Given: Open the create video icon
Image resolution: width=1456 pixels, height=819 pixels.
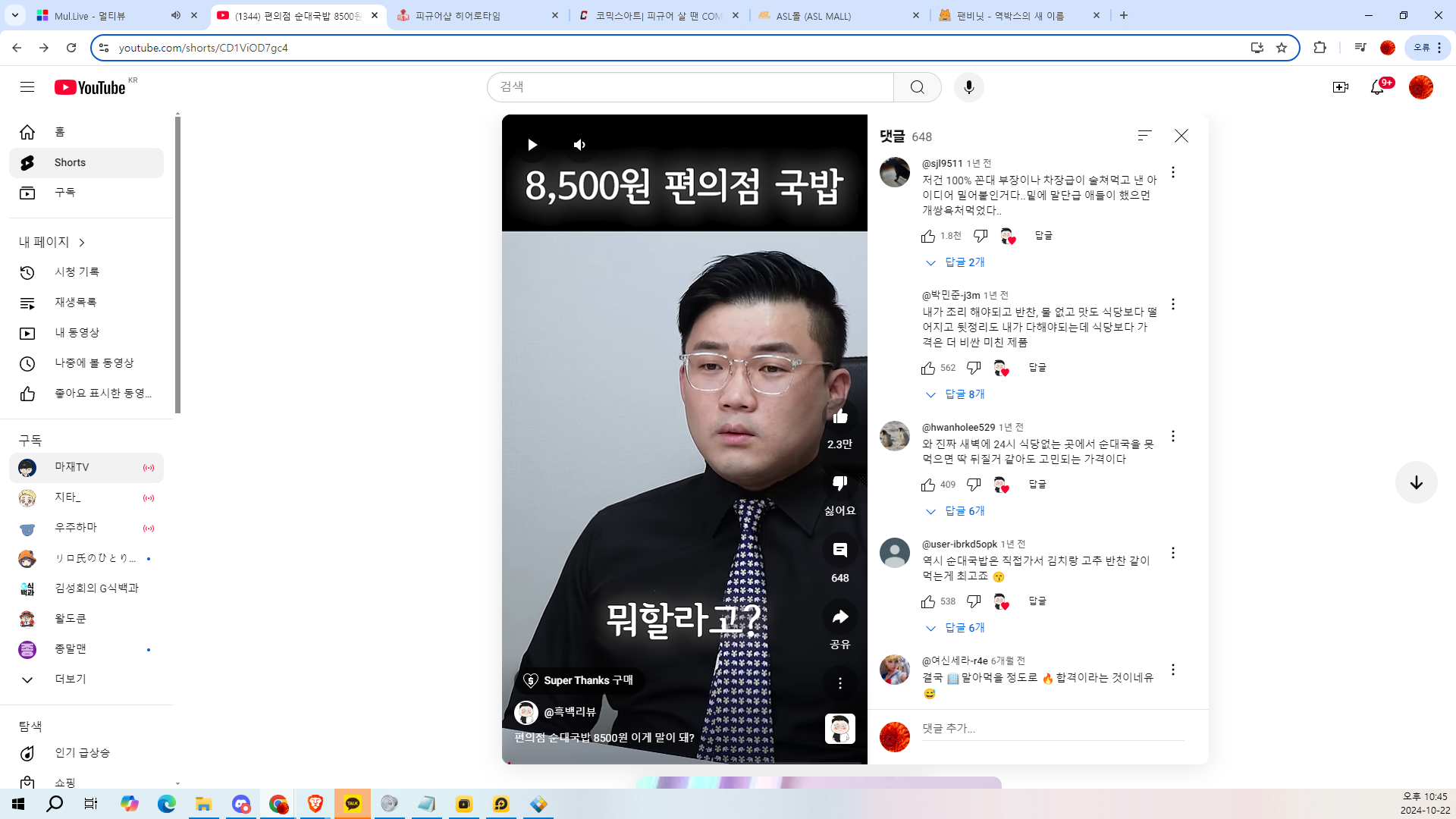Looking at the screenshot, I should 1340,87.
